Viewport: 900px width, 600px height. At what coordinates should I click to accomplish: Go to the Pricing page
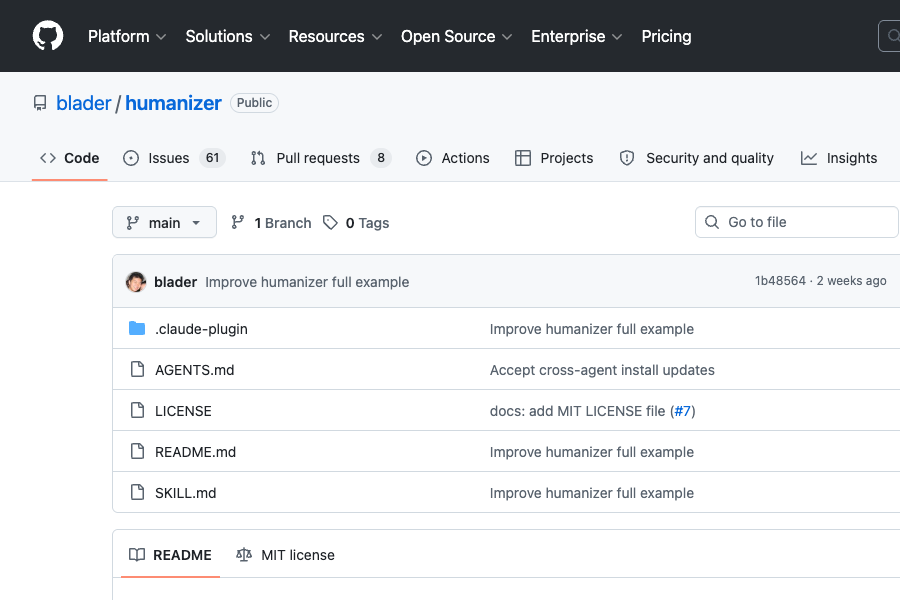(x=666, y=36)
